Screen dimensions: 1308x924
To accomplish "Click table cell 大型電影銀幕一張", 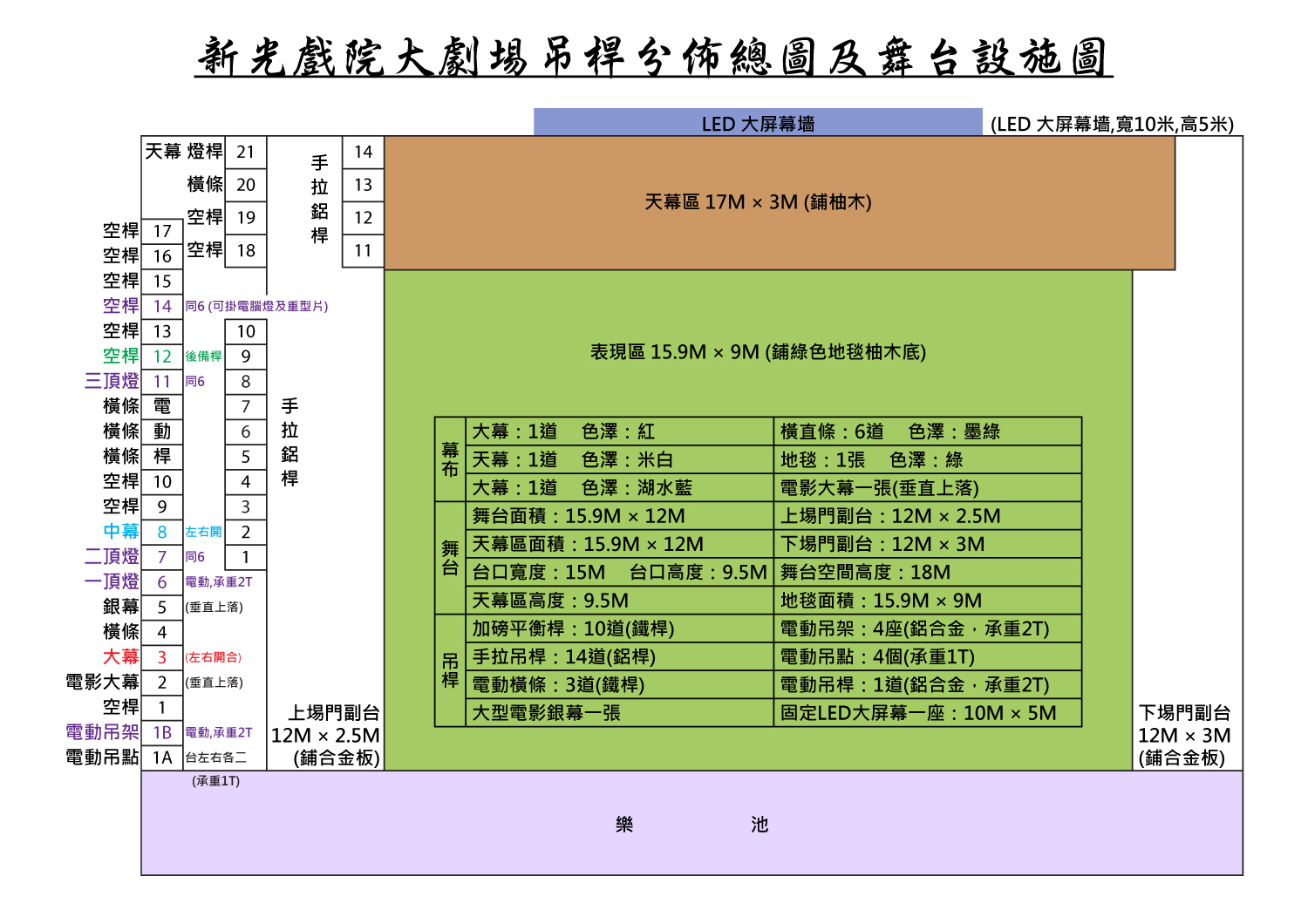I will (620, 713).
